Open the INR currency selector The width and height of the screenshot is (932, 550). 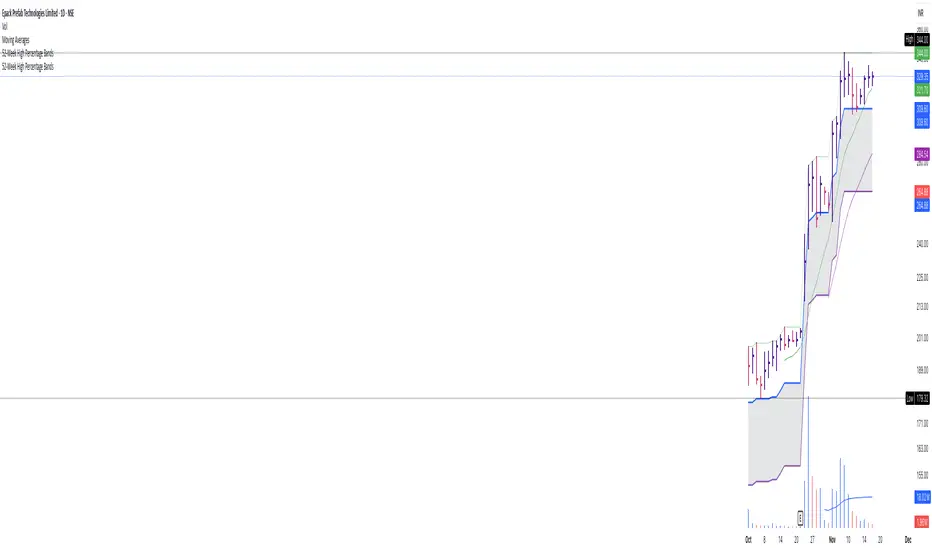click(918, 14)
